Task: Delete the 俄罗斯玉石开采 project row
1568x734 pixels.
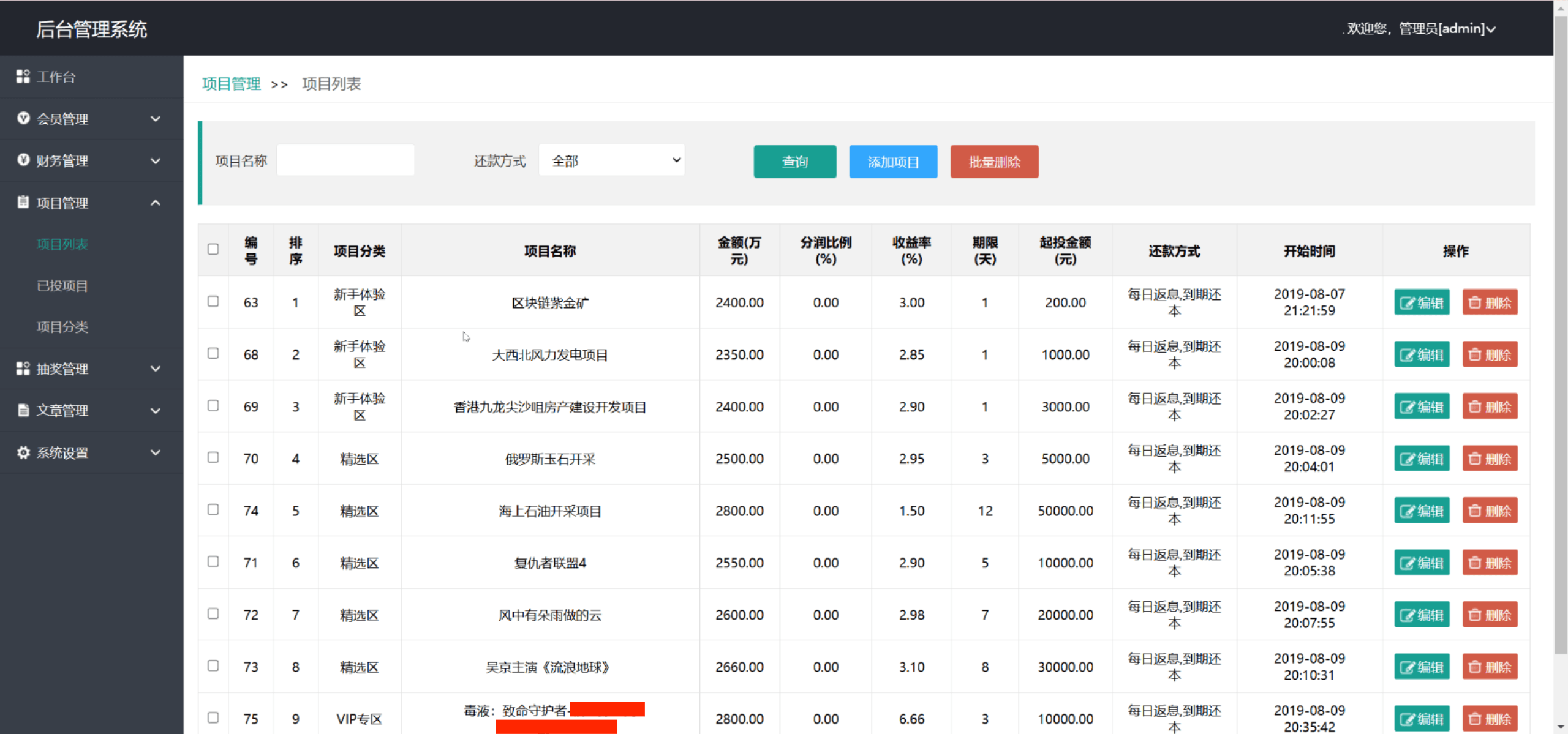Action: click(x=1490, y=459)
